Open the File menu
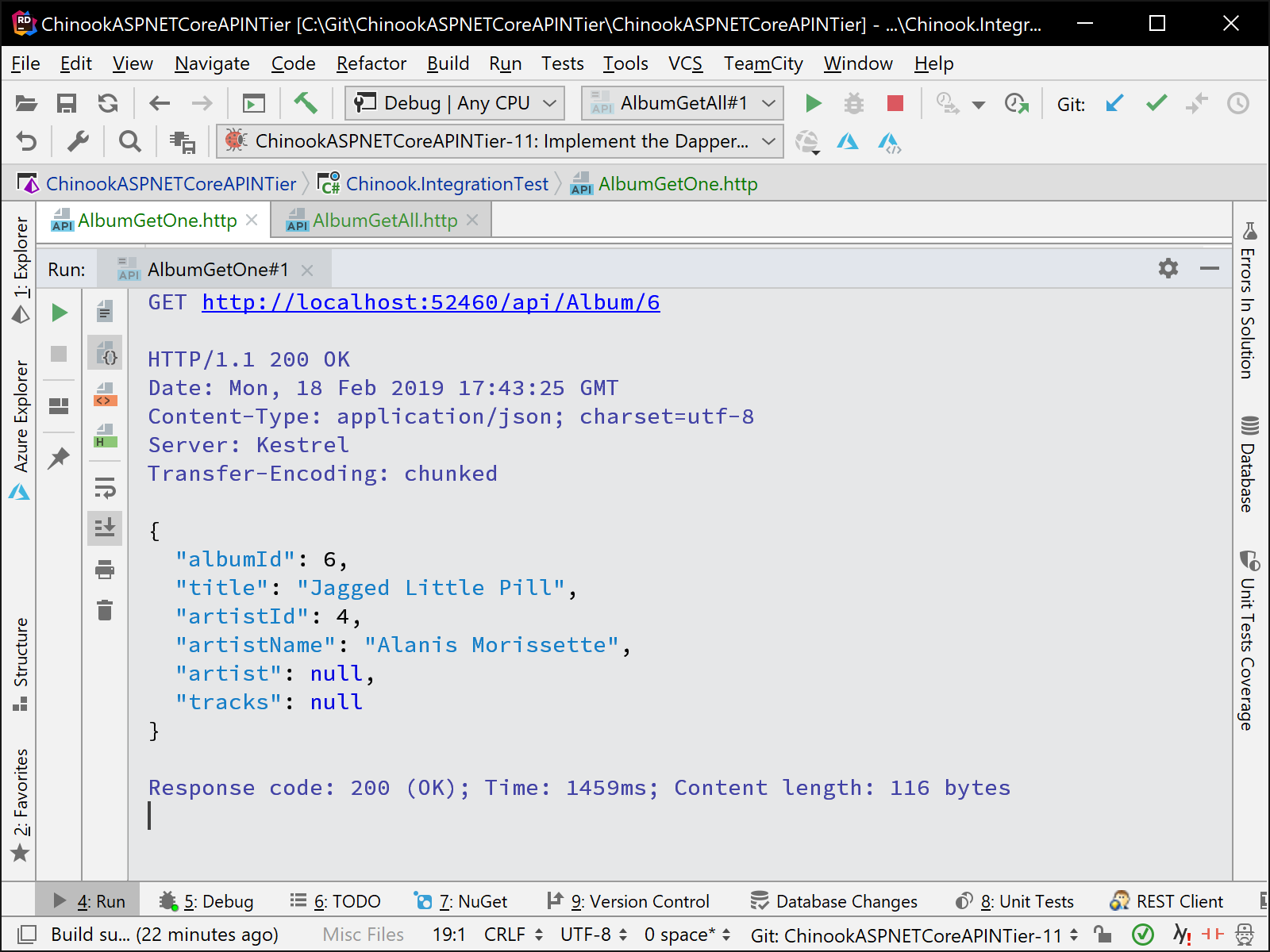Viewport: 1270px width, 952px height. click(x=25, y=63)
